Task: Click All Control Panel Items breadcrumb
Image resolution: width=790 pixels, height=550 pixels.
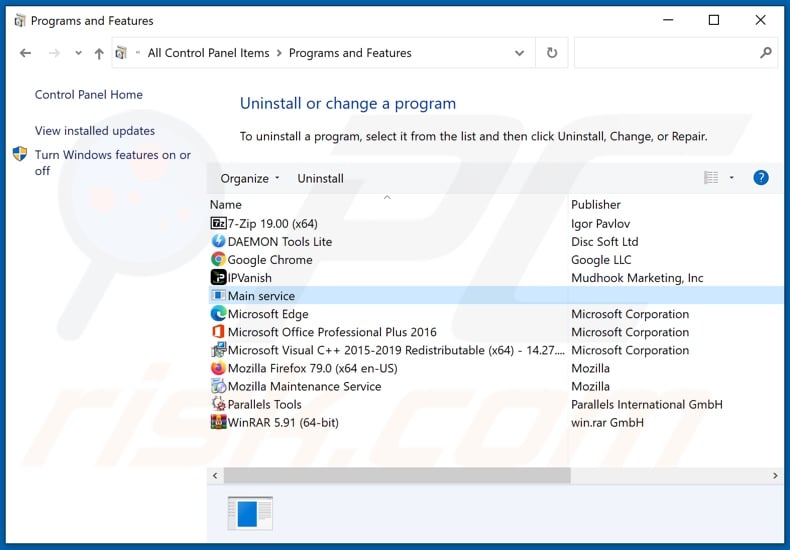Action: [x=209, y=53]
